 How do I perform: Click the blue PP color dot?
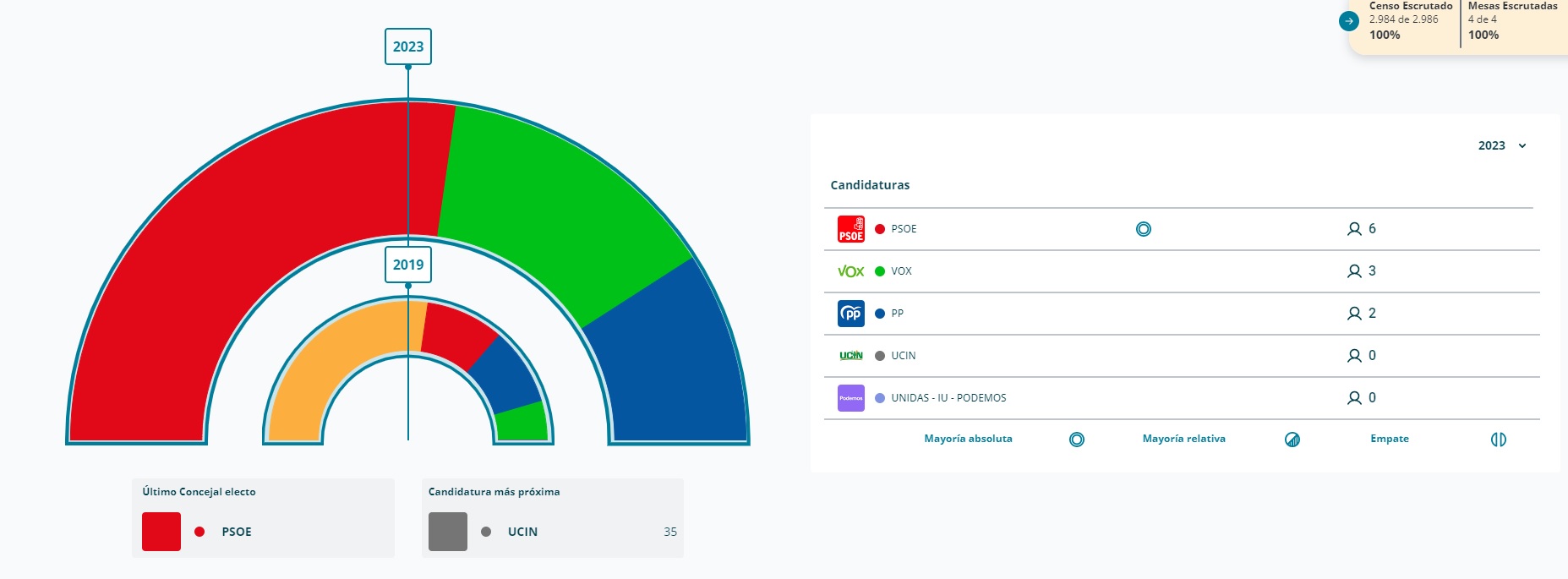pos(880,314)
